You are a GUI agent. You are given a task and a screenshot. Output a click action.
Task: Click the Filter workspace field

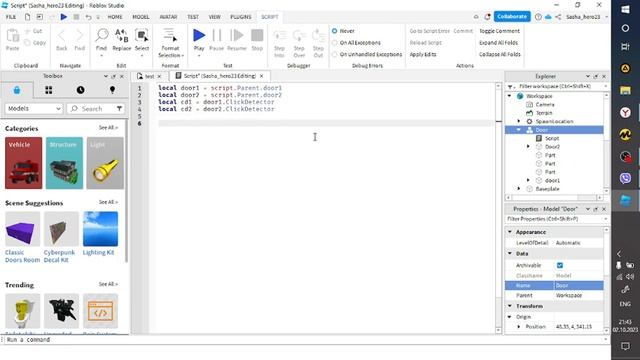point(556,87)
